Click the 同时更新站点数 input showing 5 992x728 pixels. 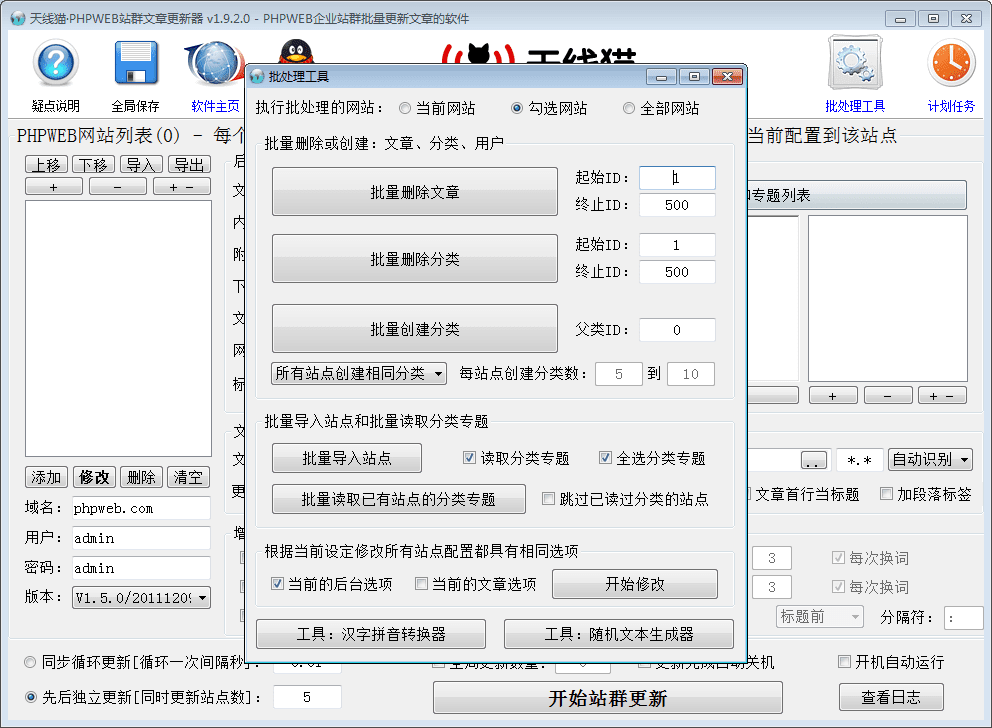pyautogui.click(x=307, y=697)
